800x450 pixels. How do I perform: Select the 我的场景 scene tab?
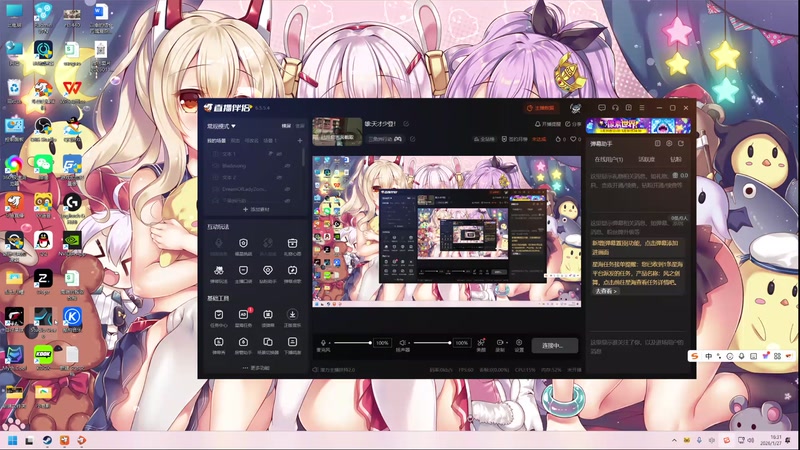[216, 141]
